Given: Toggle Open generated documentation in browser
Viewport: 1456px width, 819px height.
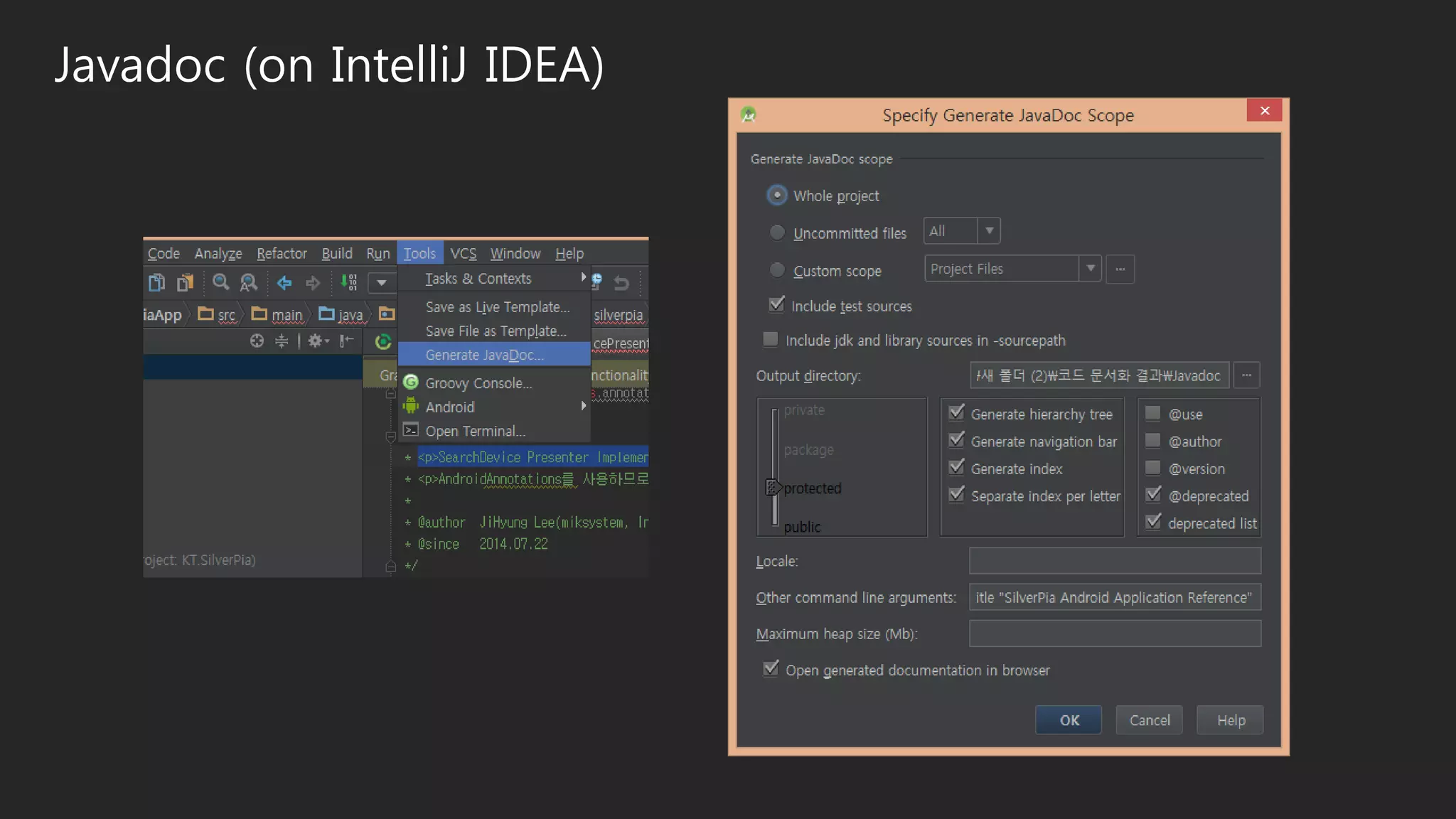Looking at the screenshot, I should [771, 668].
